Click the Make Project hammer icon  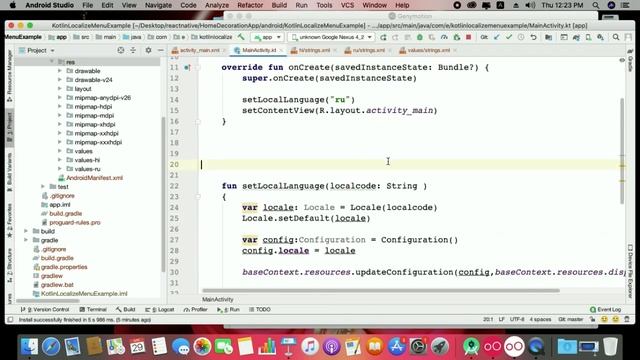point(241,37)
